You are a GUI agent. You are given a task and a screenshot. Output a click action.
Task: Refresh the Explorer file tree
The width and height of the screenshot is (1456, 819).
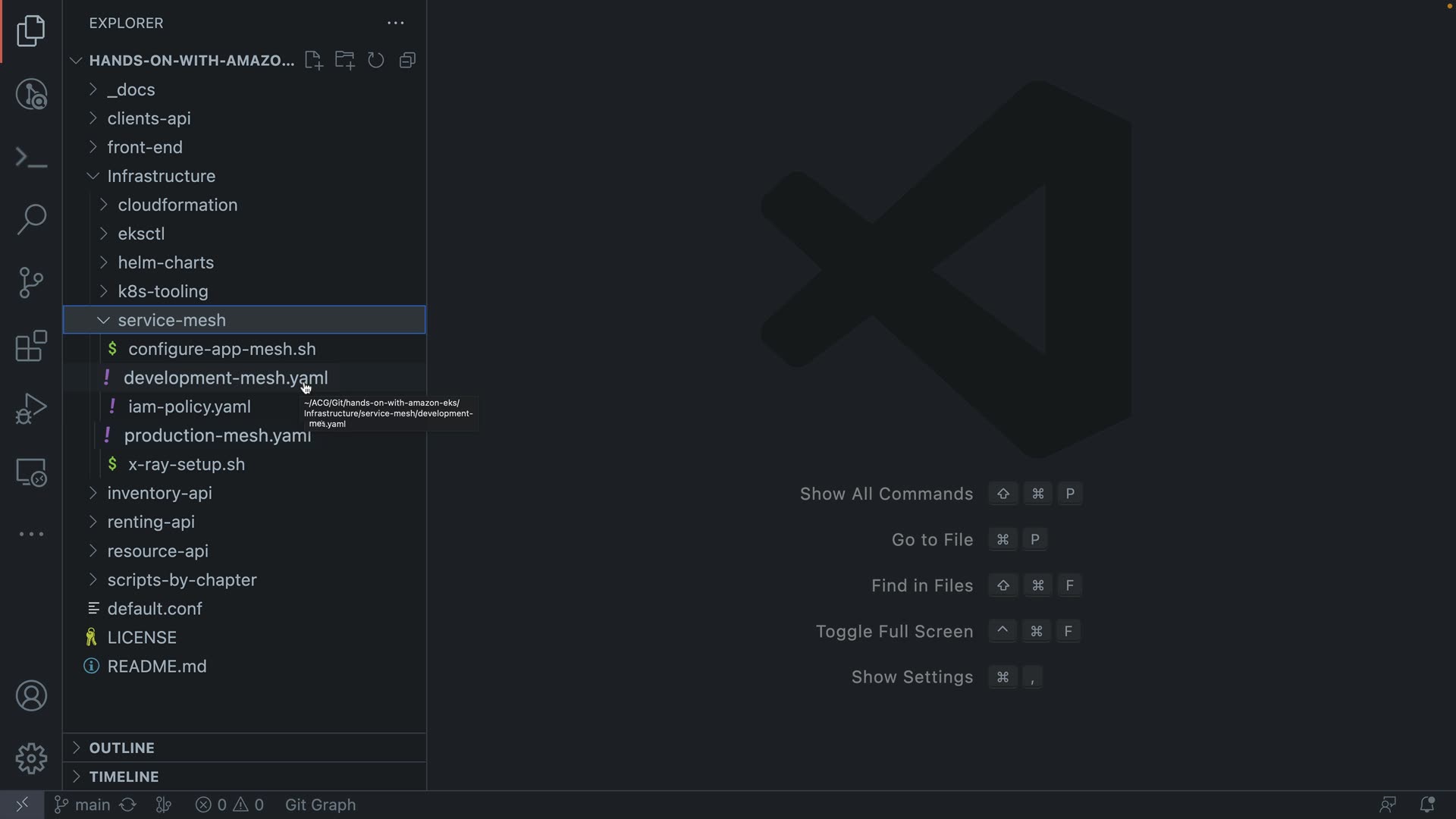pyautogui.click(x=376, y=61)
